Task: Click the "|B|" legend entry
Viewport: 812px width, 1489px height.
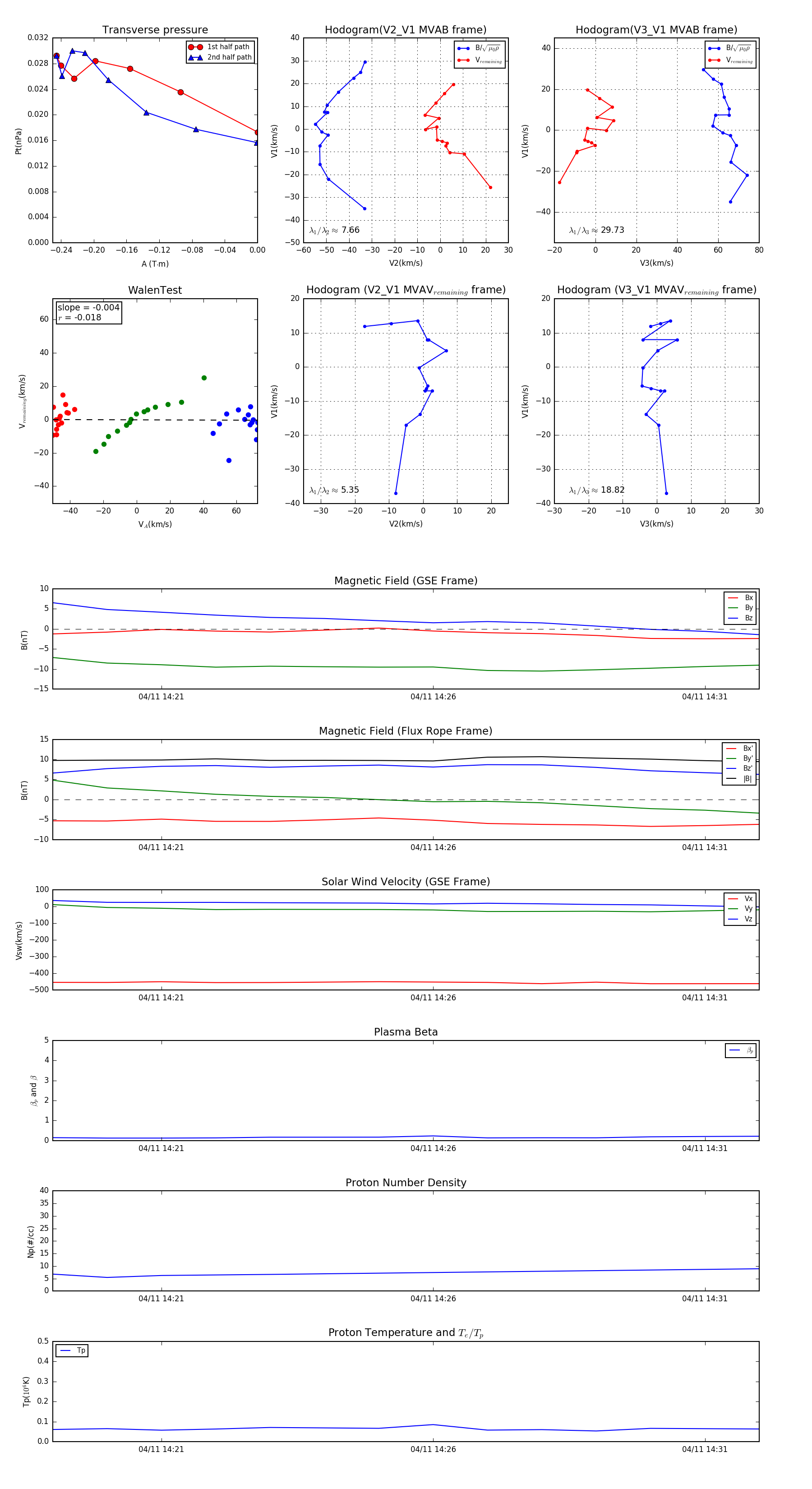Action: click(x=739, y=779)
